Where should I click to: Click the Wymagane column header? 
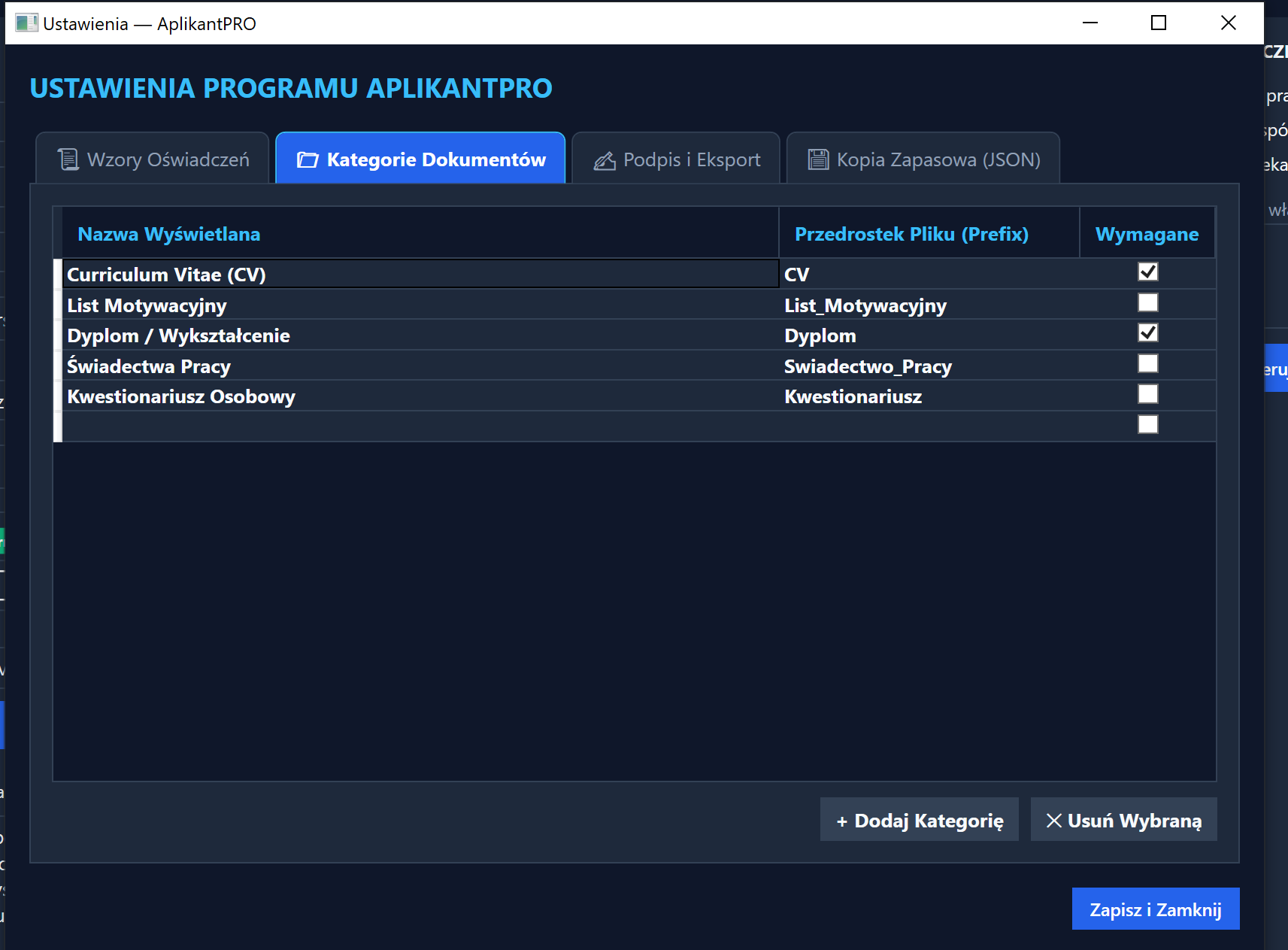(1147, 233)
